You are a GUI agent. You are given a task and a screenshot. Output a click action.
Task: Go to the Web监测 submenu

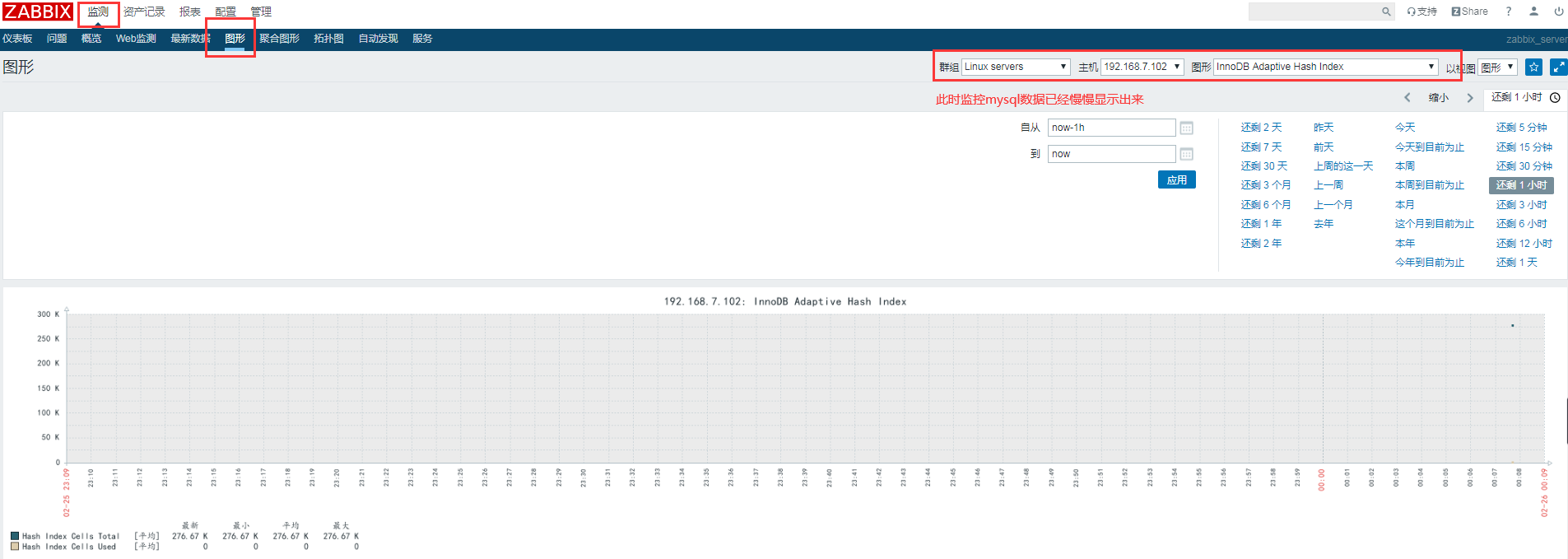coord(136,39)
